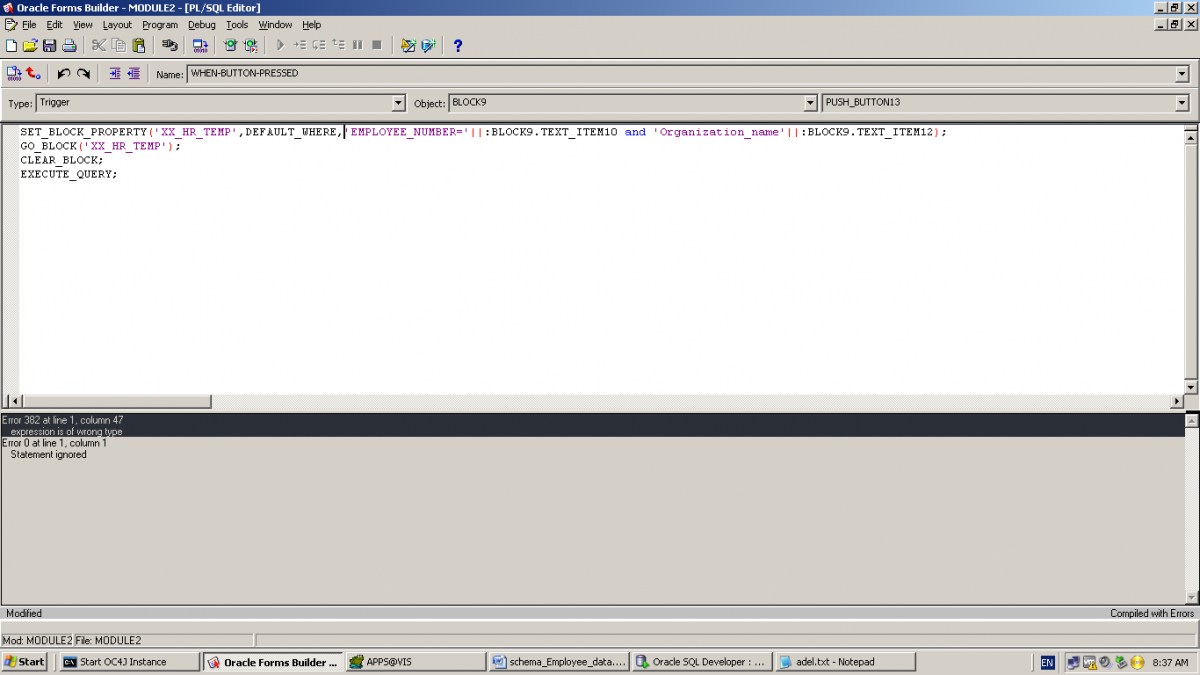Click the Print icon in toolbar

[x=69, y=45]
